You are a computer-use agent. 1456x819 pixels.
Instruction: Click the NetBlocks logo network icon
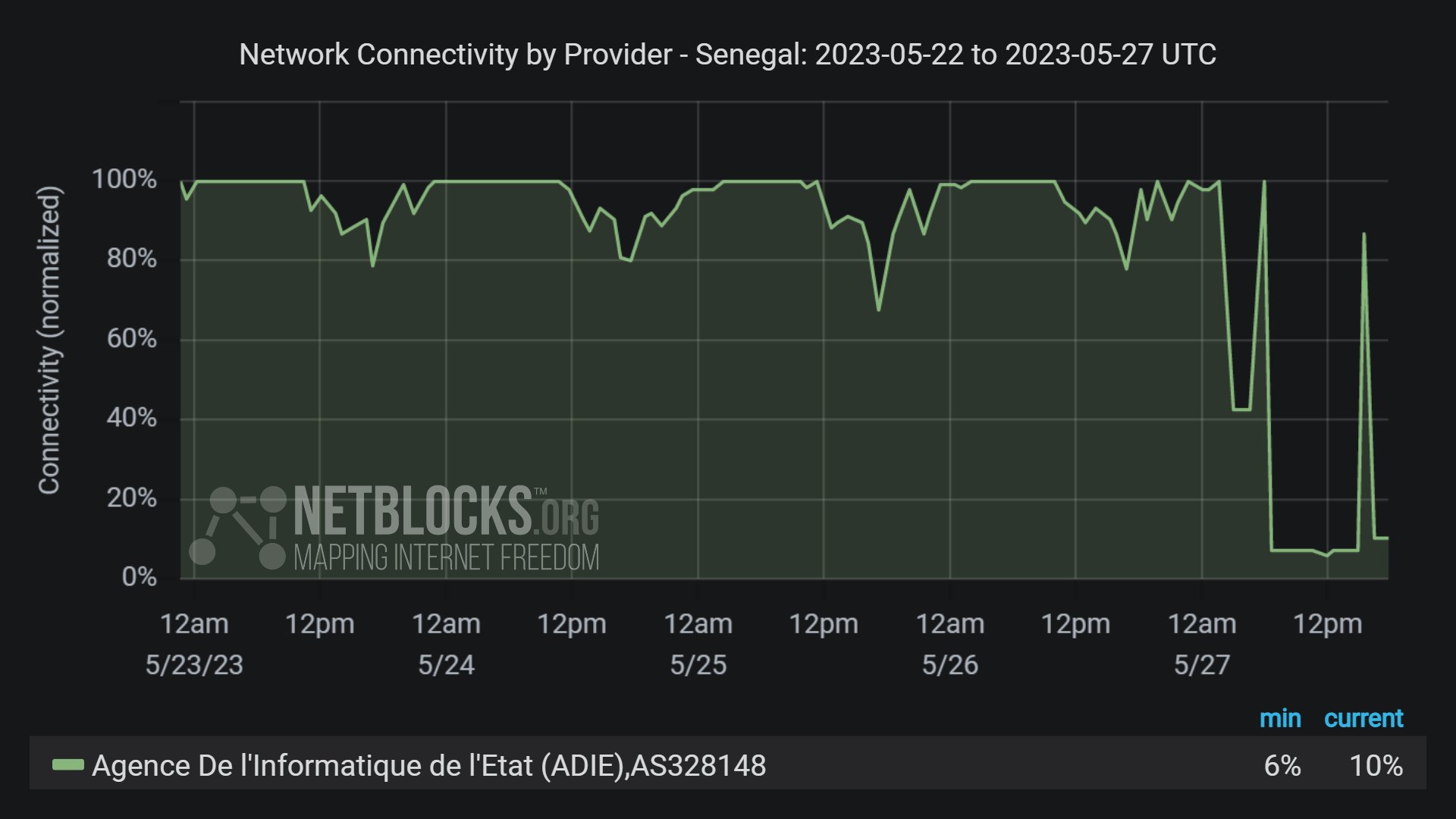tap(237, 528)
